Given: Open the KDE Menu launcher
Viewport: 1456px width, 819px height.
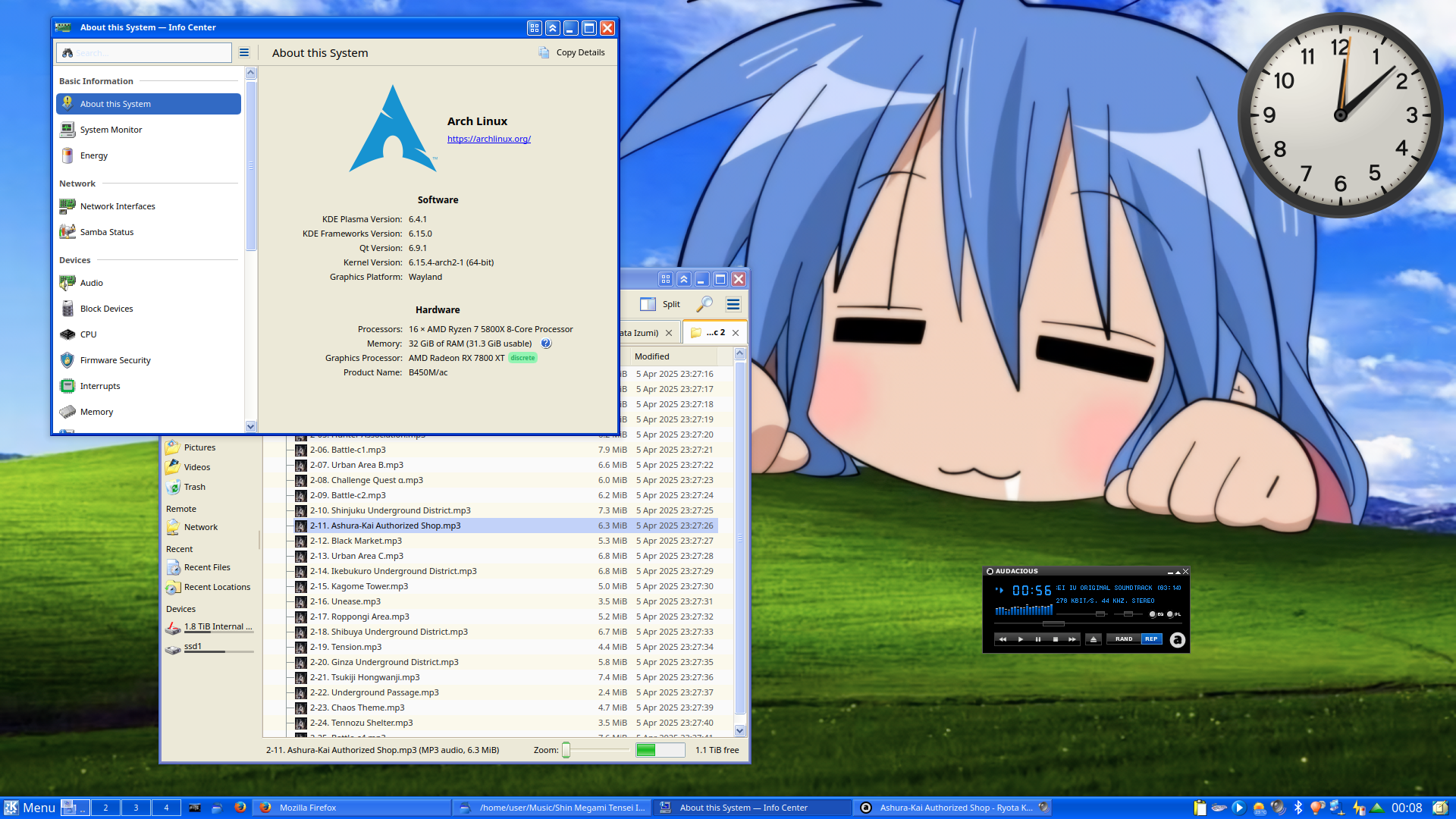Looking at the screenshot, I should [30, 808].
